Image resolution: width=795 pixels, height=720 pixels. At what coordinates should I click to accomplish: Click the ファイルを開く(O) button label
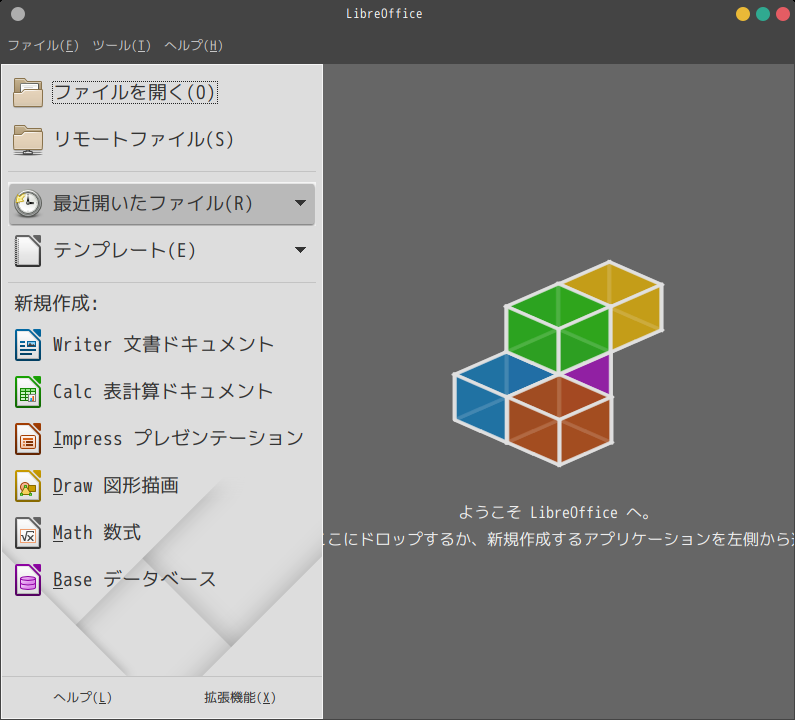pos(135,93)
